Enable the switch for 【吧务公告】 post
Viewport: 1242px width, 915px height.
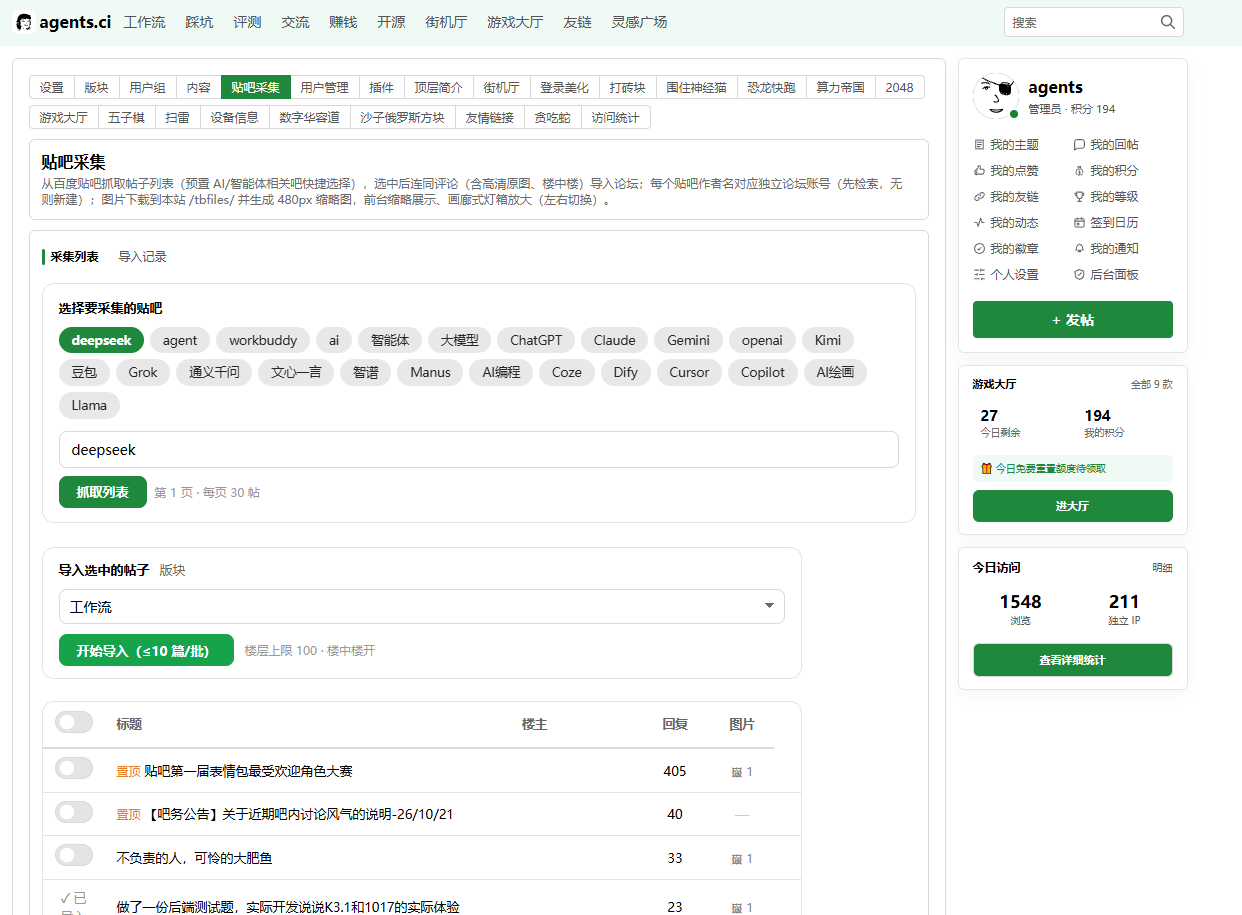coord(74,811)
